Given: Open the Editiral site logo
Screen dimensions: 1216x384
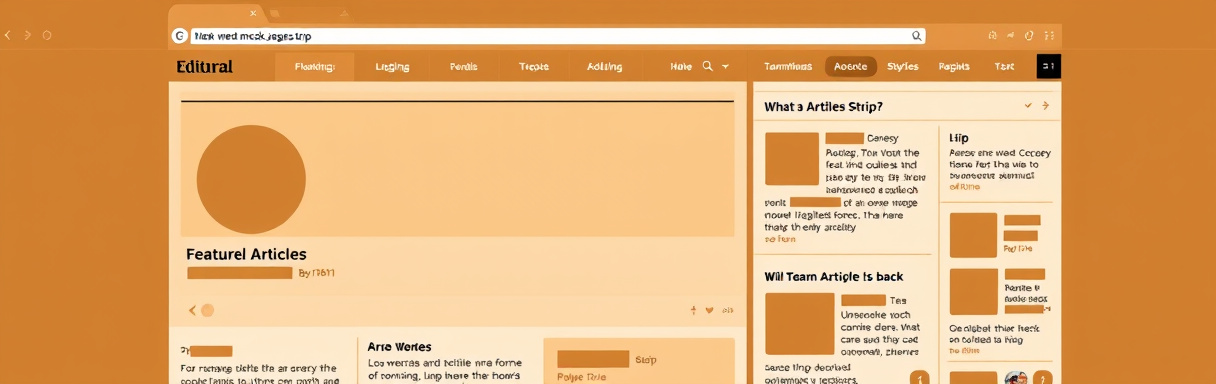Looking at the screenshot, I should pyautogui.click(x=204, y=67).
